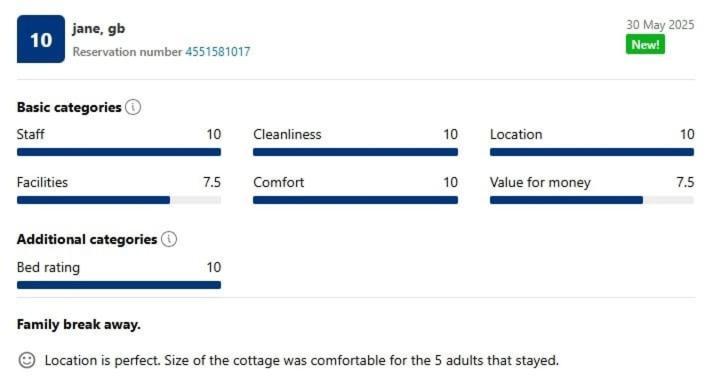
Task: Click the green New! badge
Action: (645, 45)
